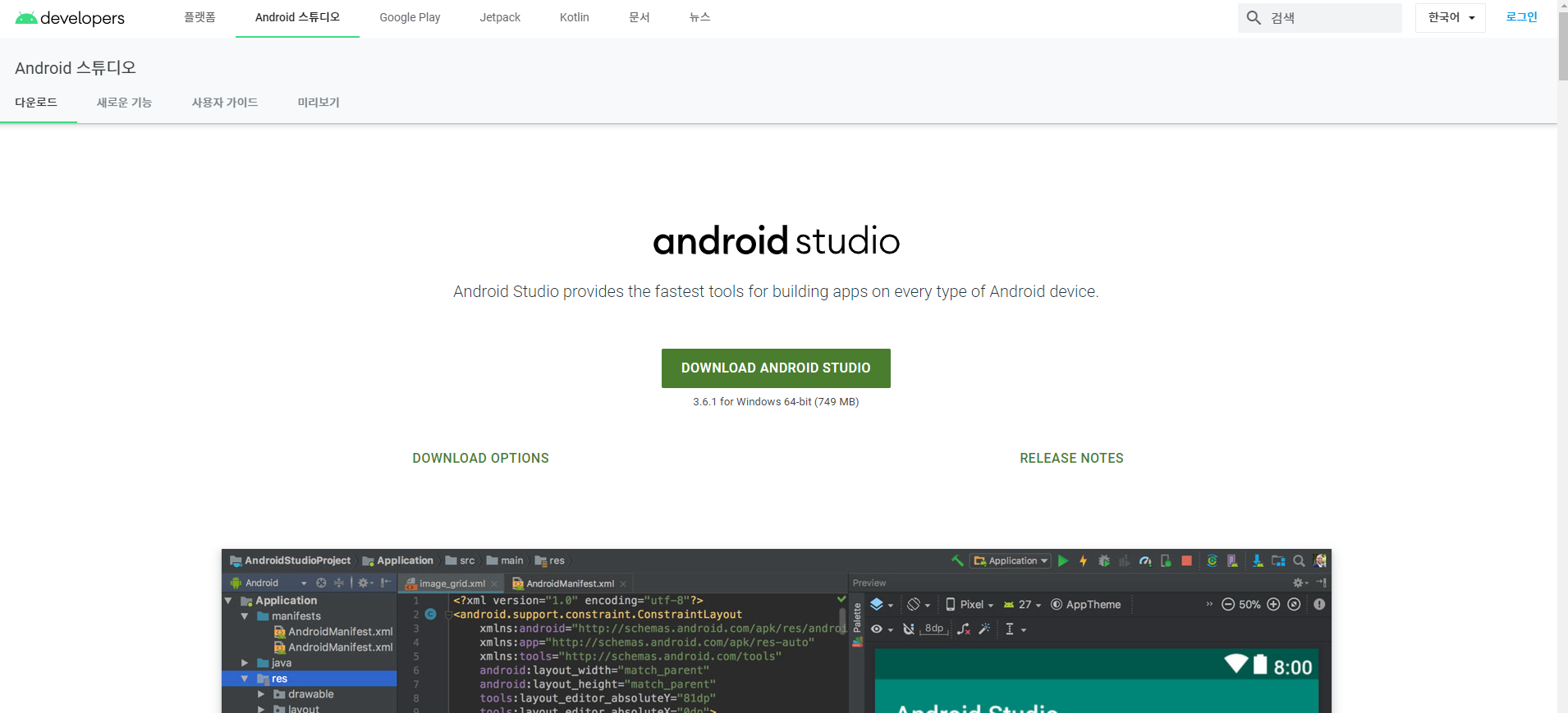This screenshot has height=713, width=1568.
Task: Open the Jetpack nav item
Action: coord(500,17)
